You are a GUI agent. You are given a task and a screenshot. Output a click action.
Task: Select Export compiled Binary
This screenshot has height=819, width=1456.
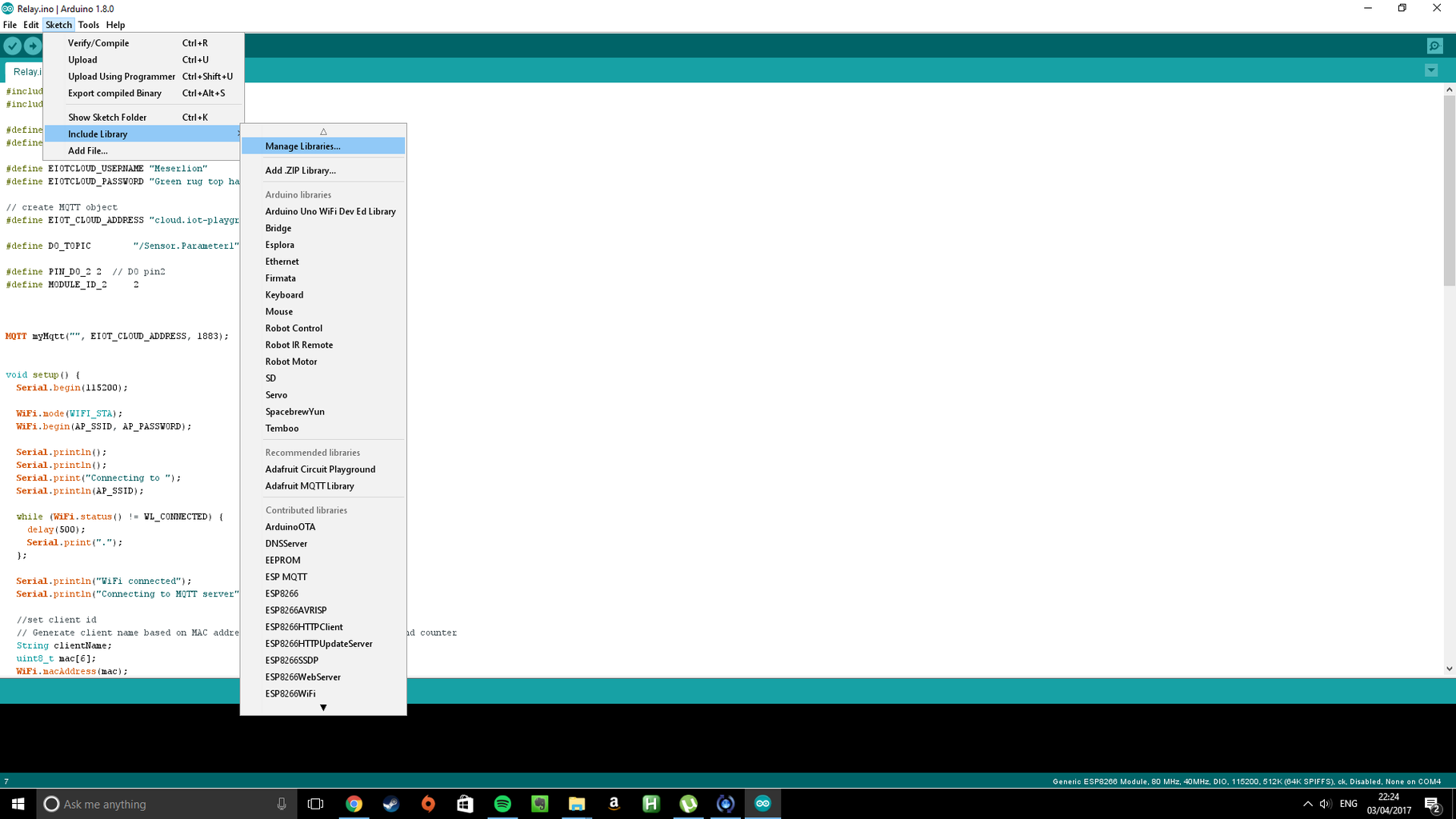[x=144, y=94]
